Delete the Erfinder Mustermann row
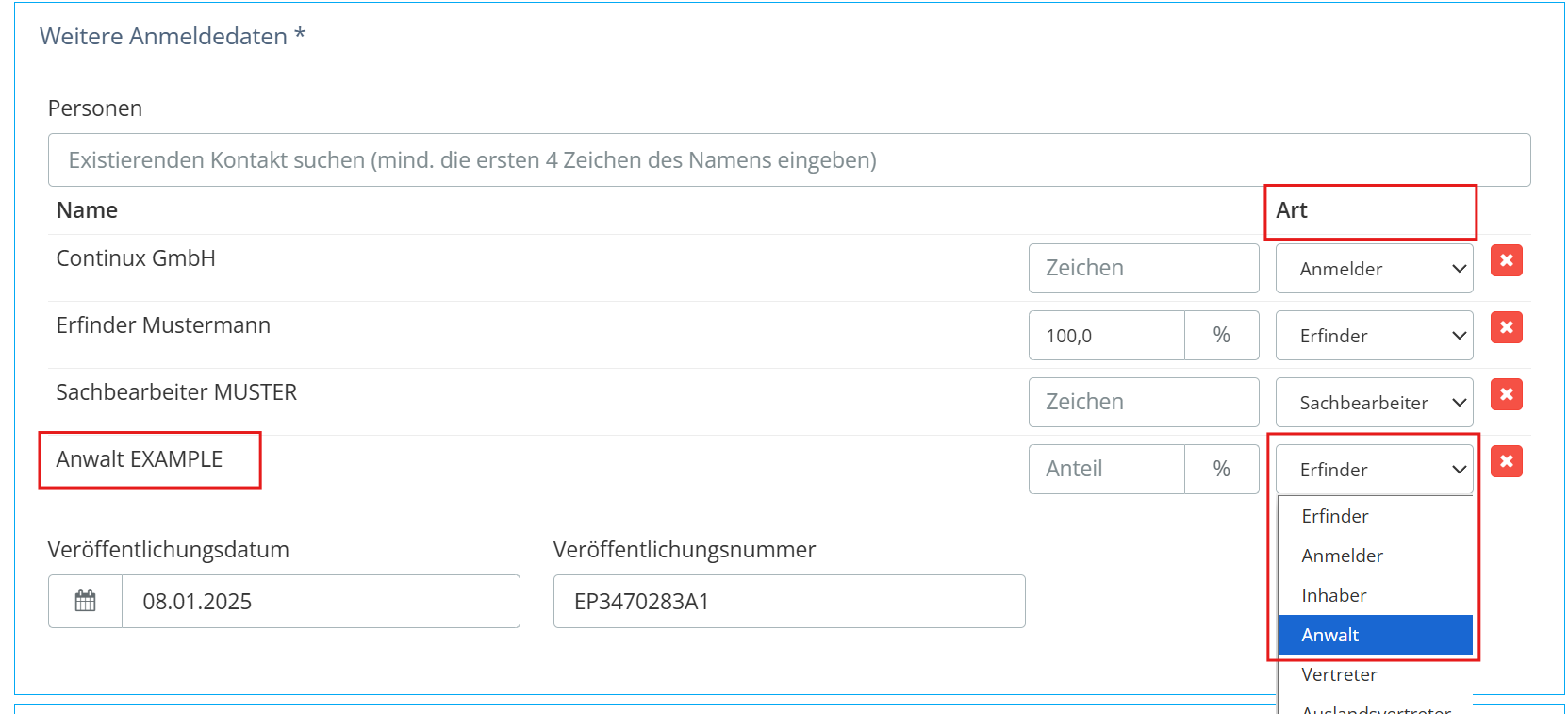1568x714 pixels. tap(1506, 327)
